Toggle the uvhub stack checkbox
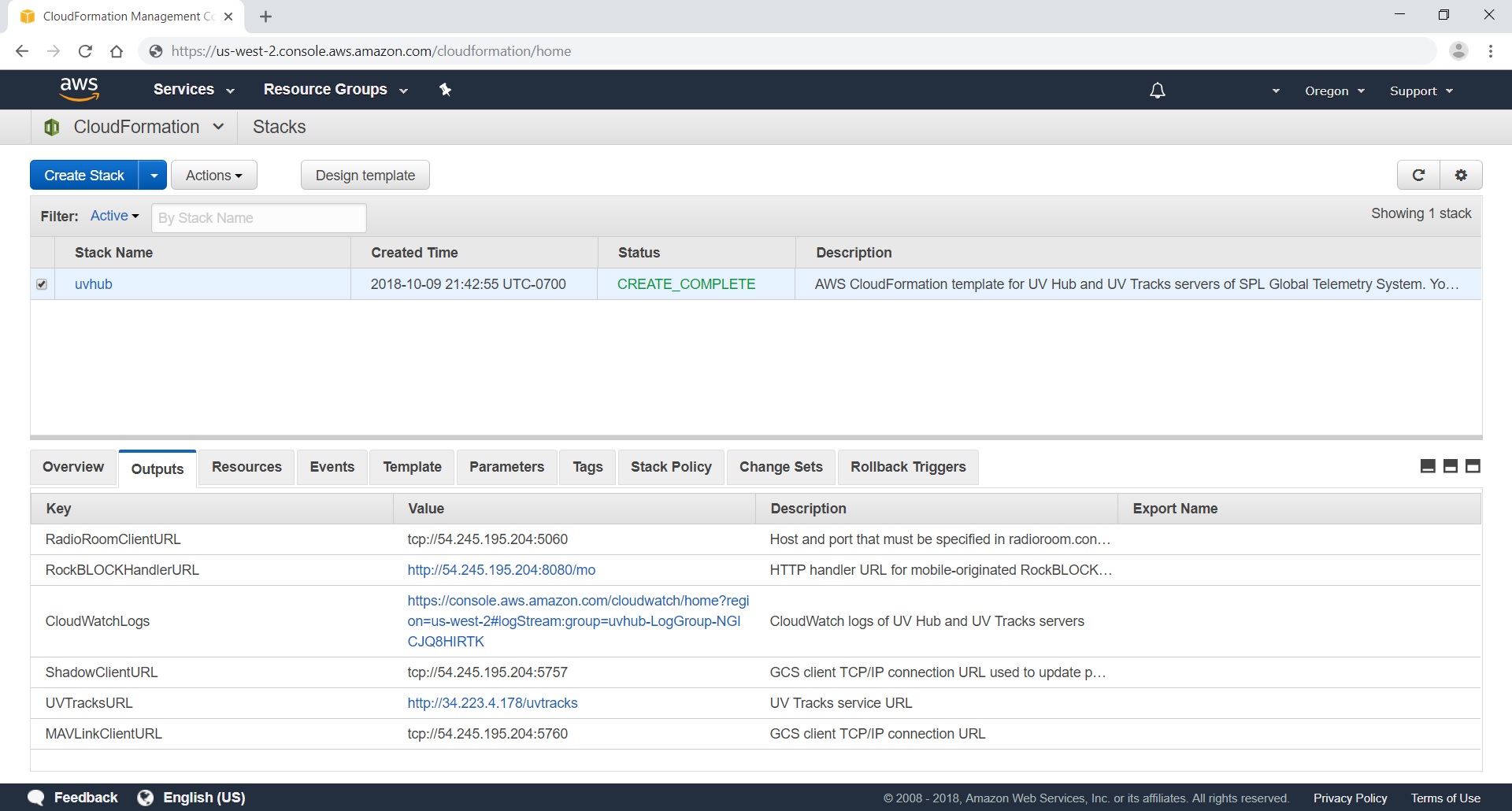The height and width of the screenshot is (811, 1512). coord(42,284)
